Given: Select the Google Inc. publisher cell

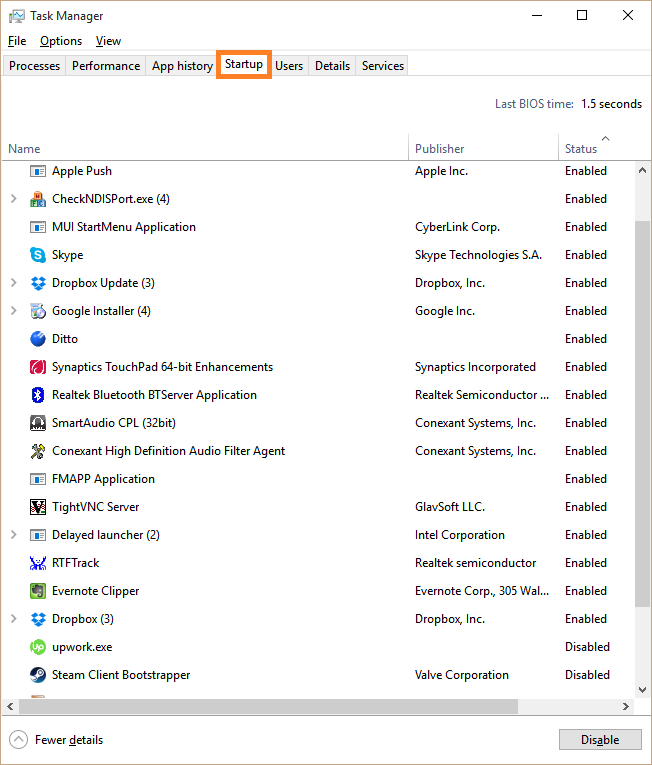Looking at the screenshot, I should (445, 311).
